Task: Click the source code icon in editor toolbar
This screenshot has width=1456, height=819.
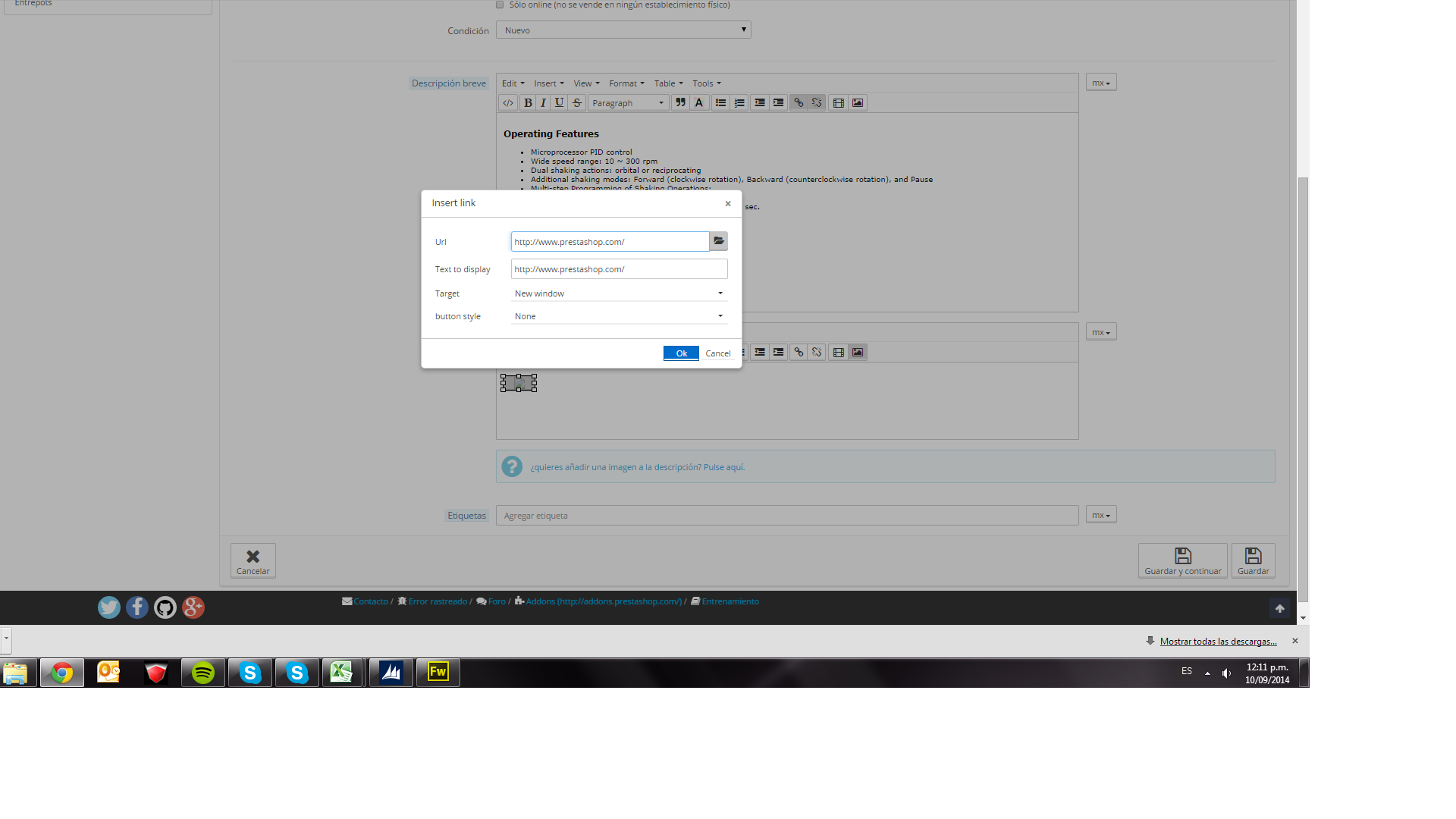Action: coord(508,103)
